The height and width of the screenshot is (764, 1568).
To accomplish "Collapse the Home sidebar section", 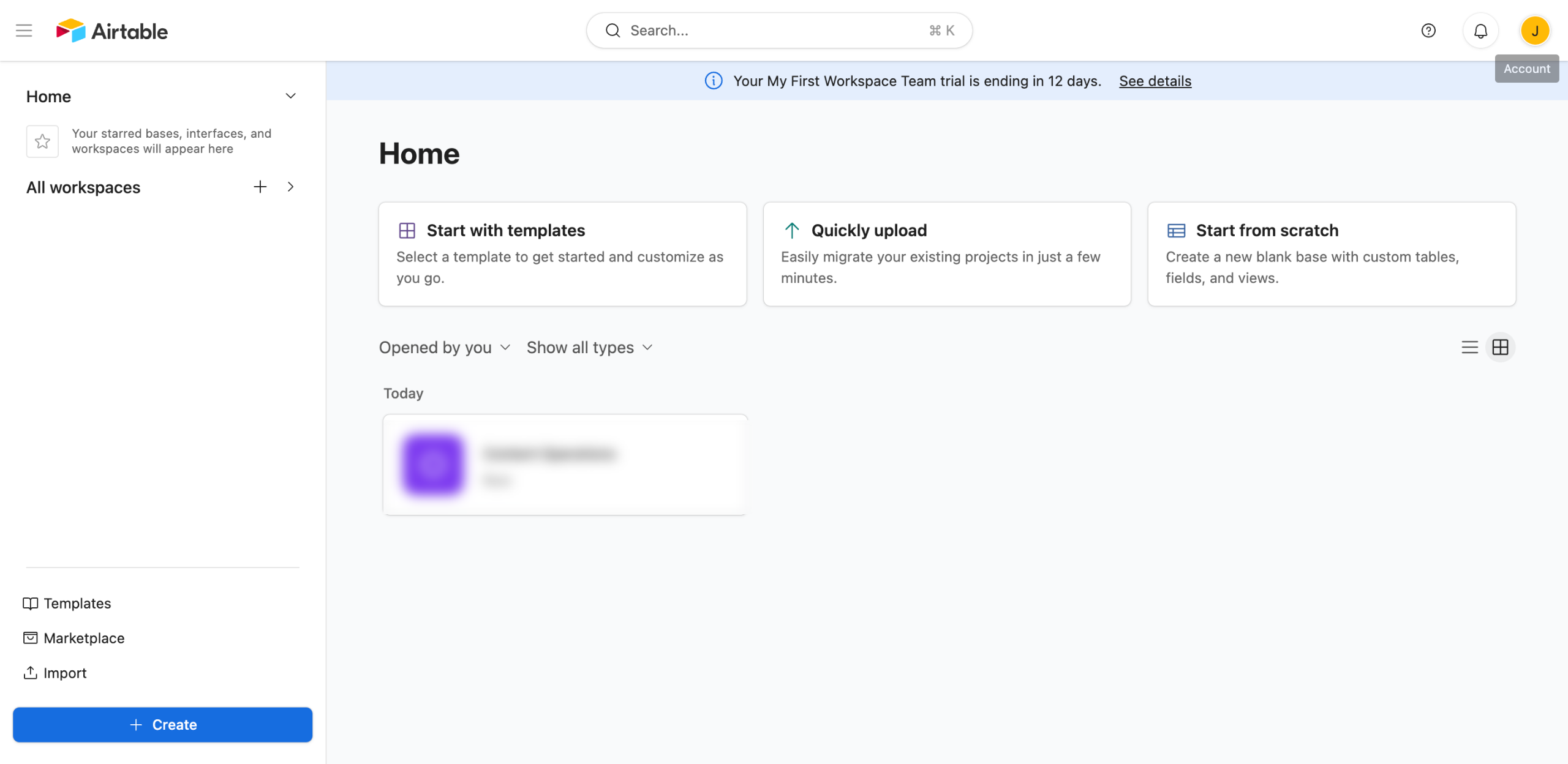I will click(291, 96).
